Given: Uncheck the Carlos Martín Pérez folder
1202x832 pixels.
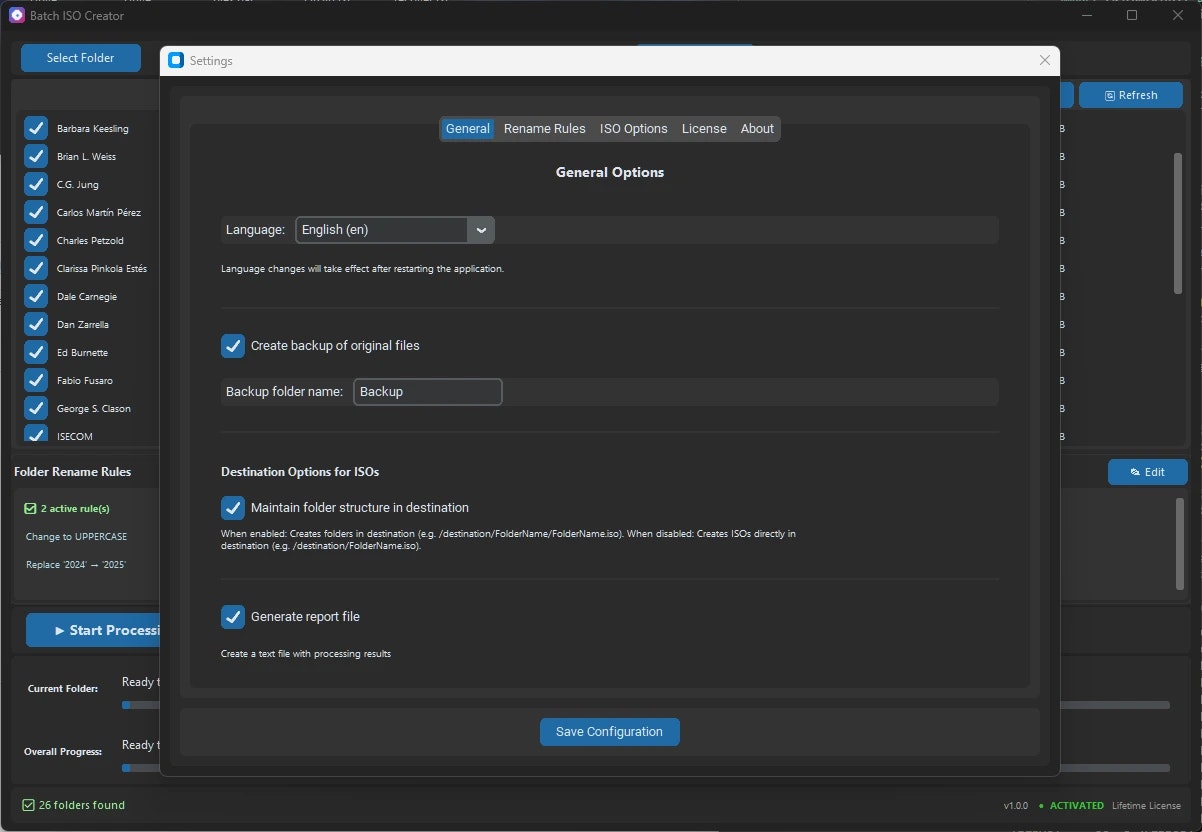Looking at the screenshot, I should [x=36, y=213].
